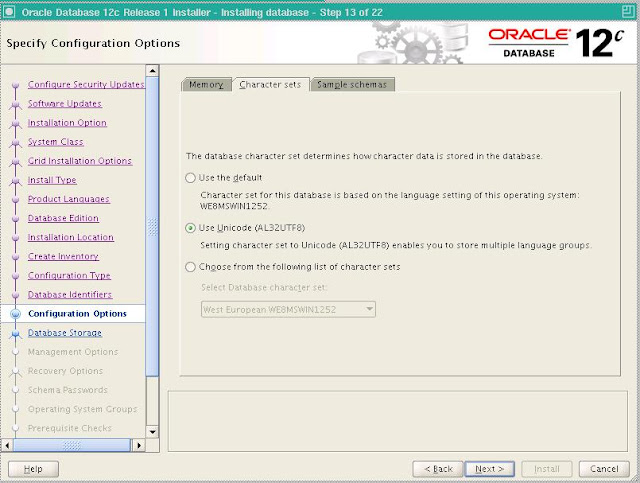Select current Configuration Options step

point(77,314)
